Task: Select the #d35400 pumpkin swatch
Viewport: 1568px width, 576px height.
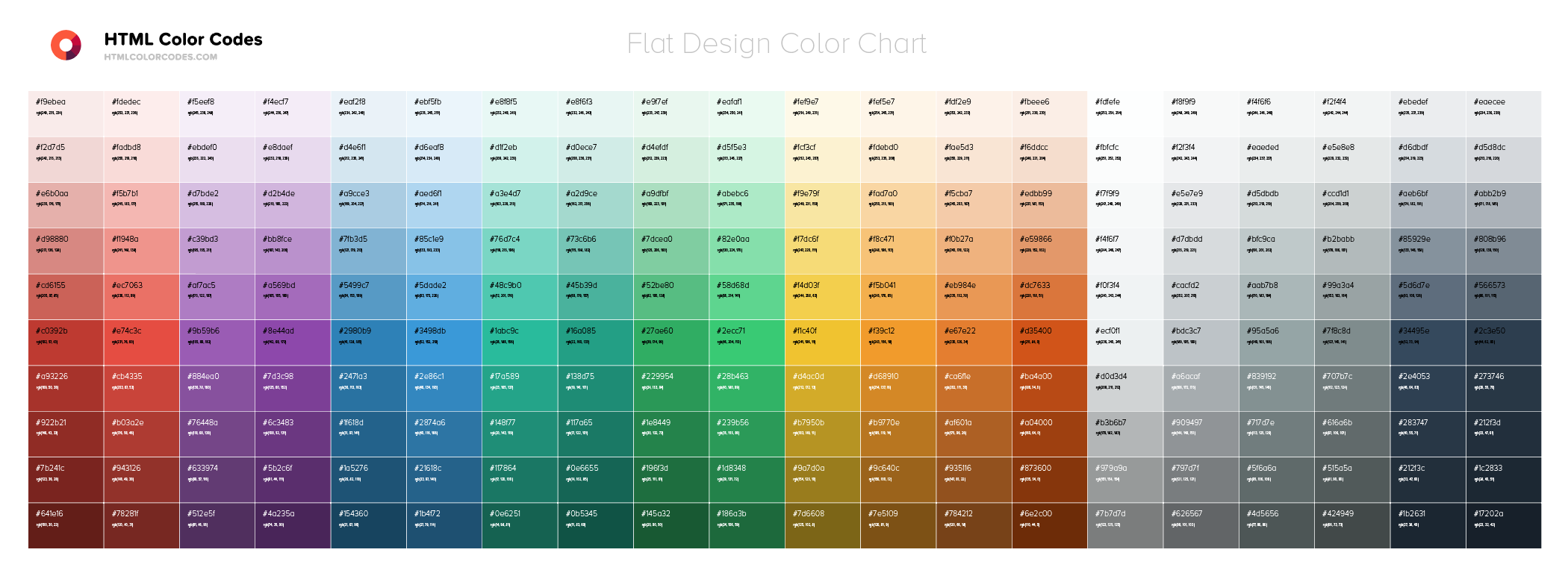Action: pyautogui.click(x=1050, y=342)
